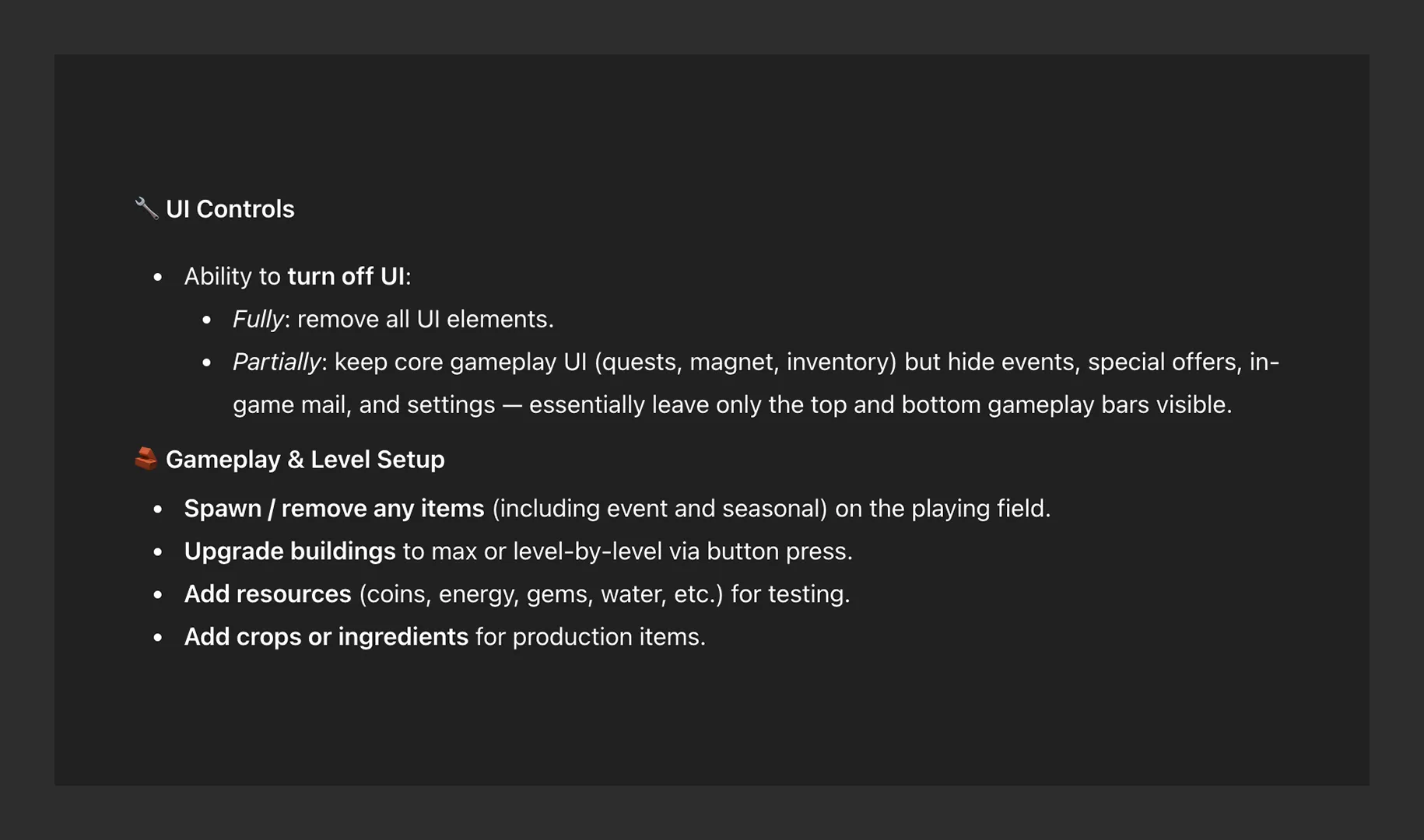The height and width of the screenshot is (840, 1424).
Task: Click the word "quests" in the parentheses
Action: [640, 362]
